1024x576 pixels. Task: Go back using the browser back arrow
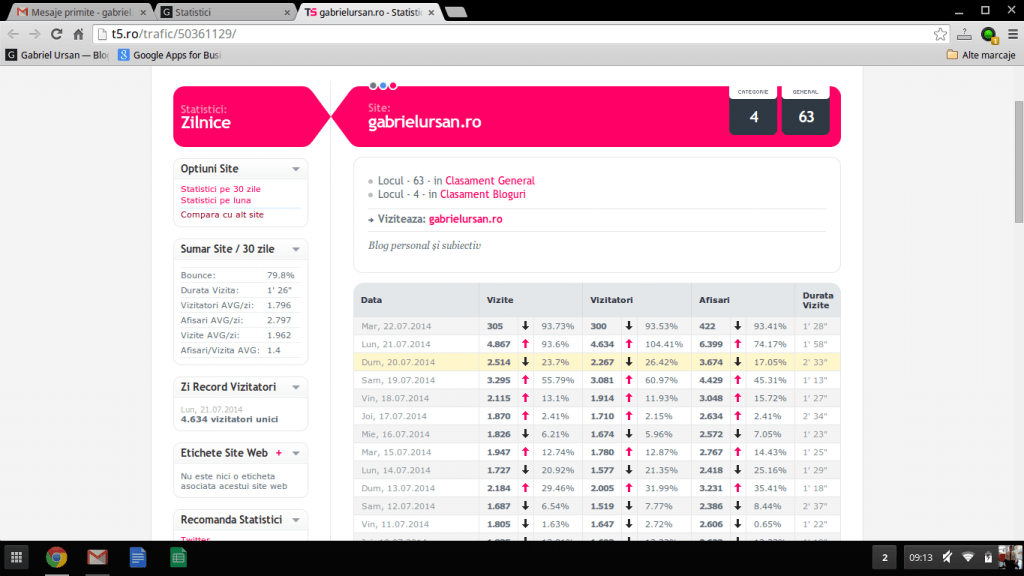tap(13, 34)
